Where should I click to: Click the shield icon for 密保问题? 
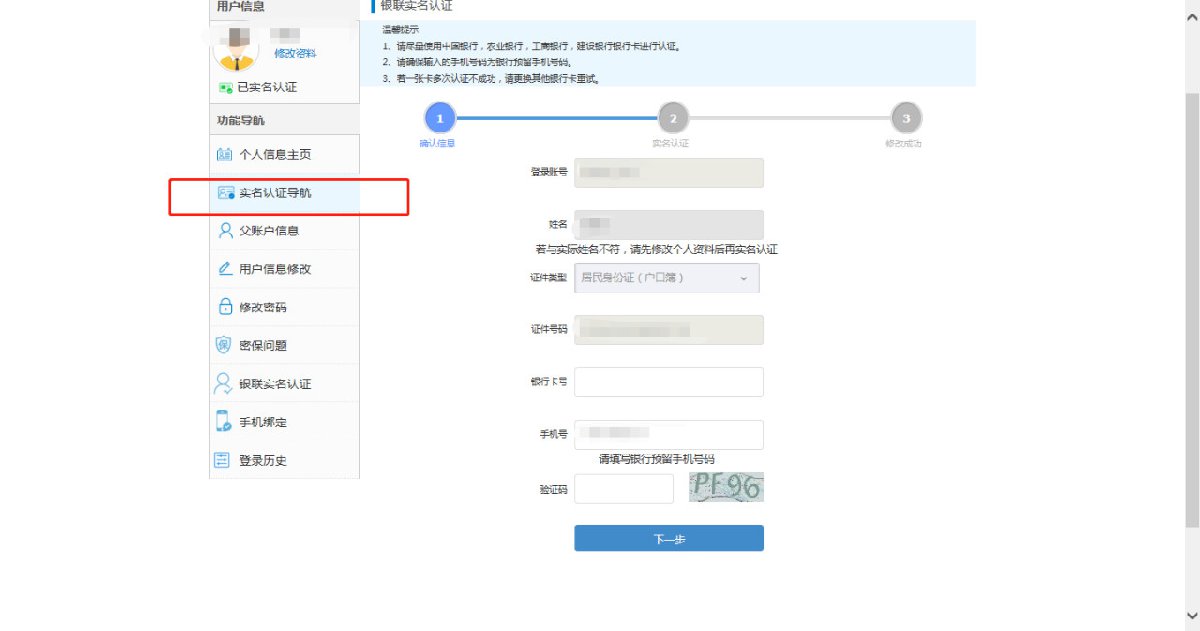(224, 345)
